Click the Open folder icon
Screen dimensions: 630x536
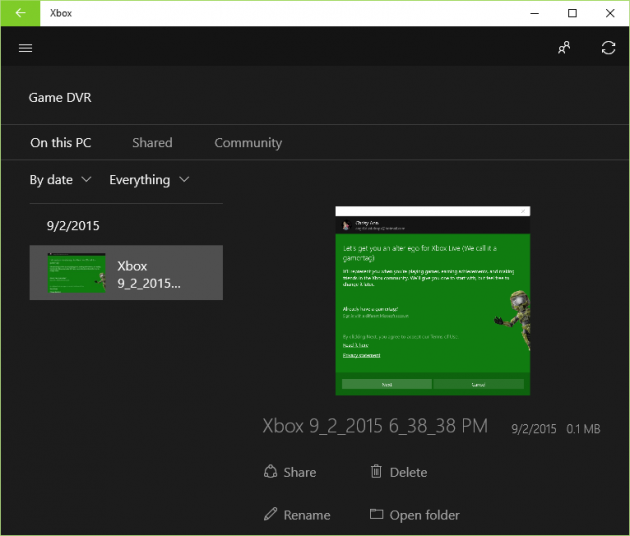[x=376, y=514]
